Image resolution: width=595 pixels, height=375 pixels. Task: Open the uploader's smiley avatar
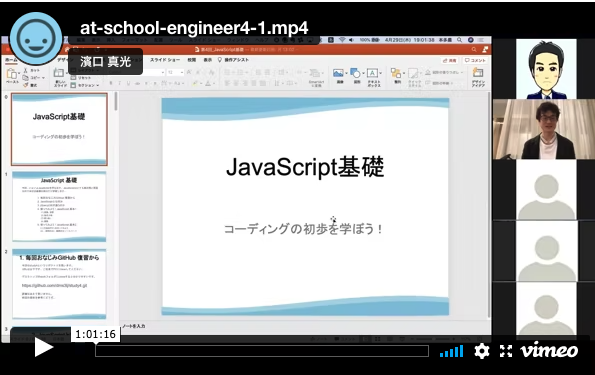(36, 39)
